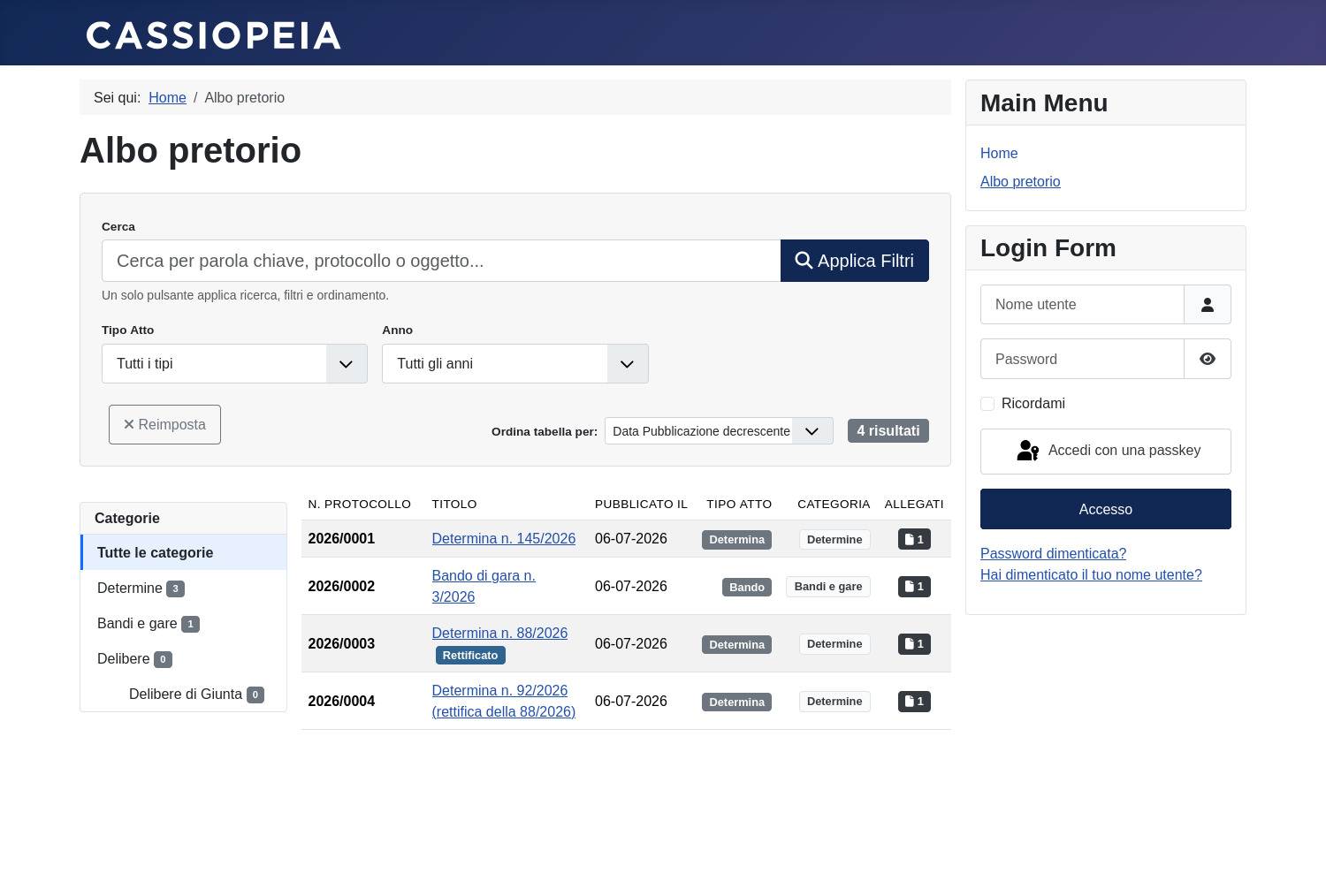The width and height of the screenshot is (1326, 896).
Task: Click Home breadcrumb link
Action: pyautogui.click(x=167, y=97)
